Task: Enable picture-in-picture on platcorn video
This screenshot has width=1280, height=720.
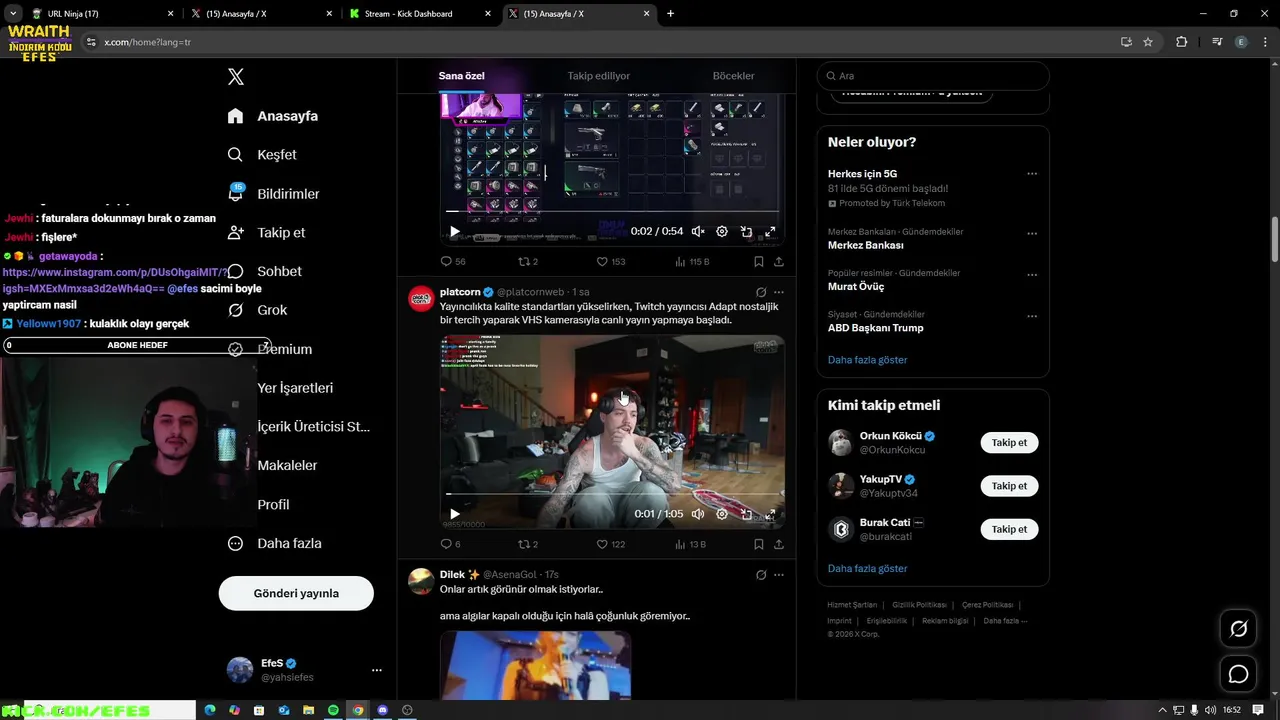Action: pos(746,515)
